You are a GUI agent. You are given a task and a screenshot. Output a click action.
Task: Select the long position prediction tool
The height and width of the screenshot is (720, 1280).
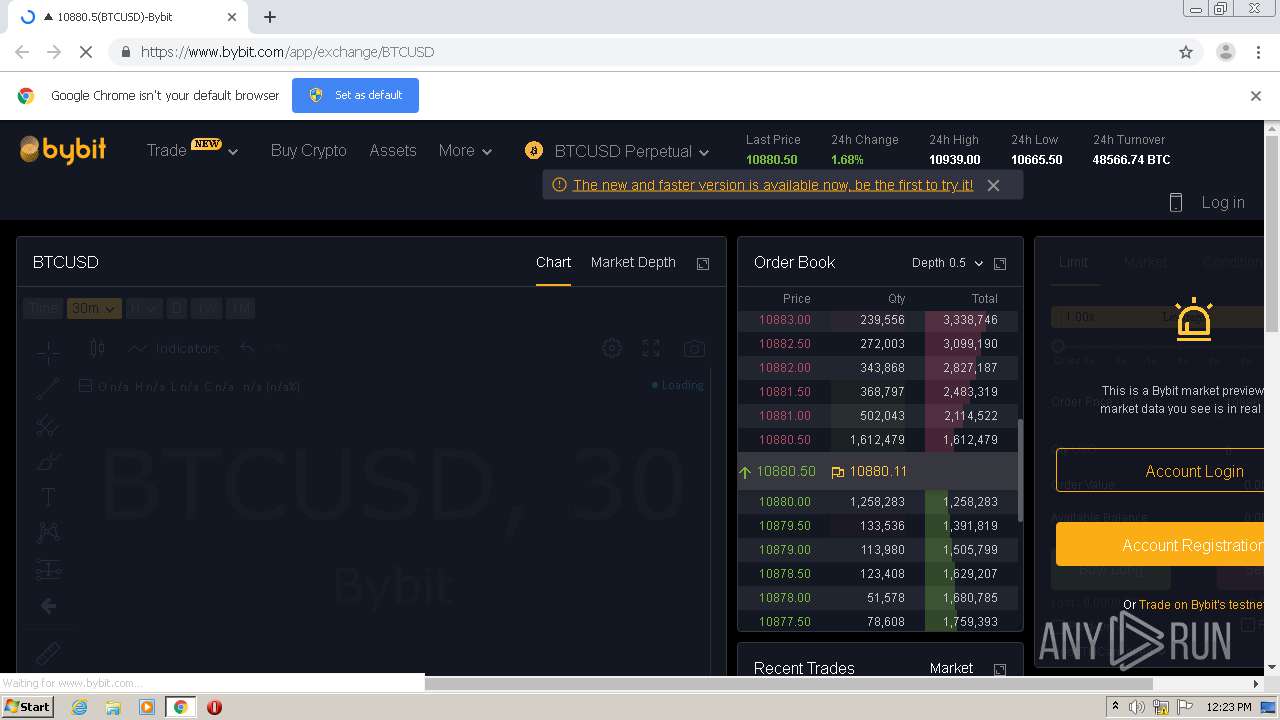tap(48, 570)
